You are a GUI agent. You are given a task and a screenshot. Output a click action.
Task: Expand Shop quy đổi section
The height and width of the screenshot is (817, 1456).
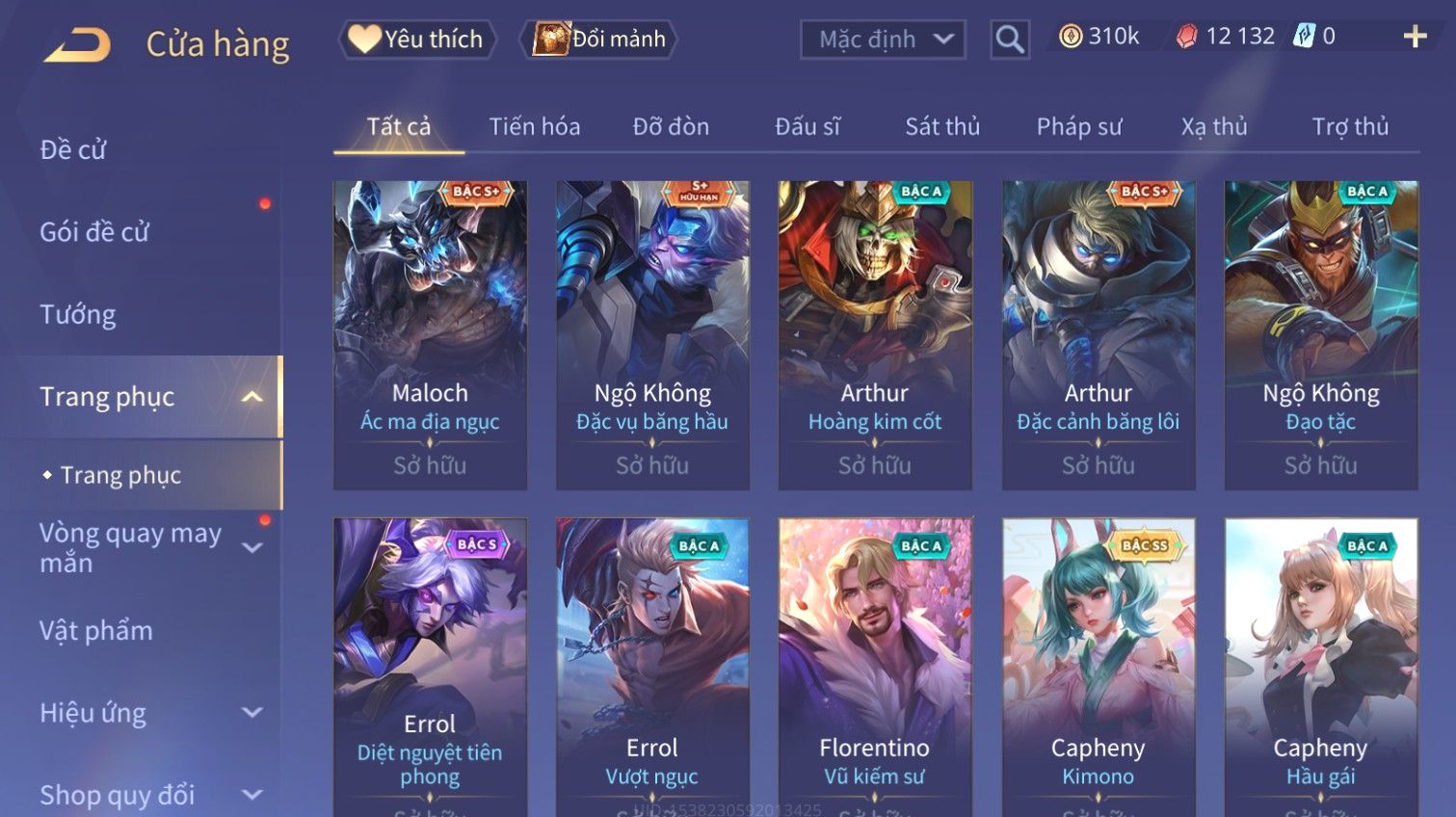pos(251,795)
